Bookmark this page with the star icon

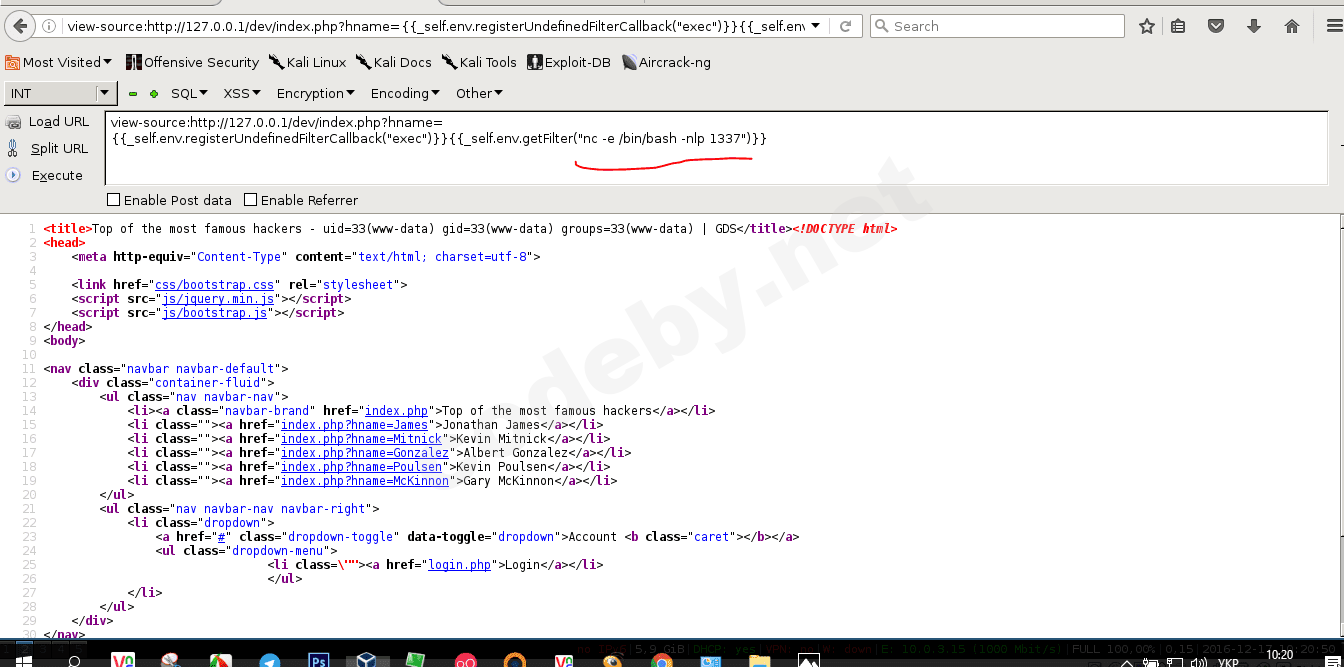click(1147, 26)
